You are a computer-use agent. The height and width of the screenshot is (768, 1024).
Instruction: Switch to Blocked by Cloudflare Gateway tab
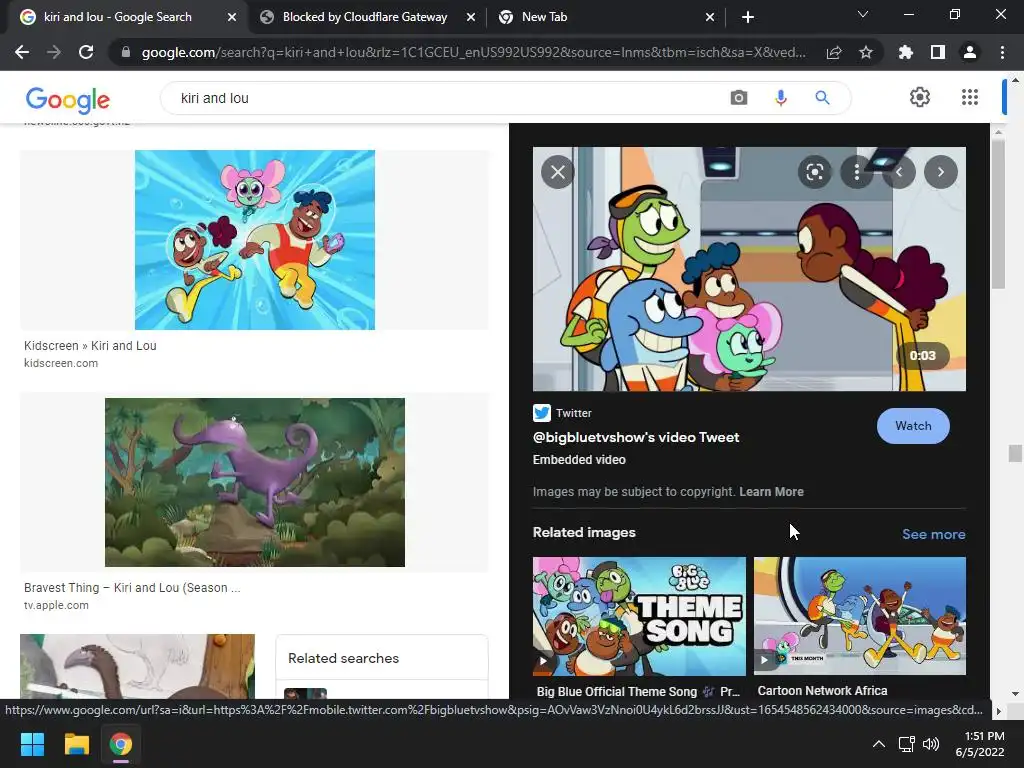pyautogui.click(x=365, y=17)
